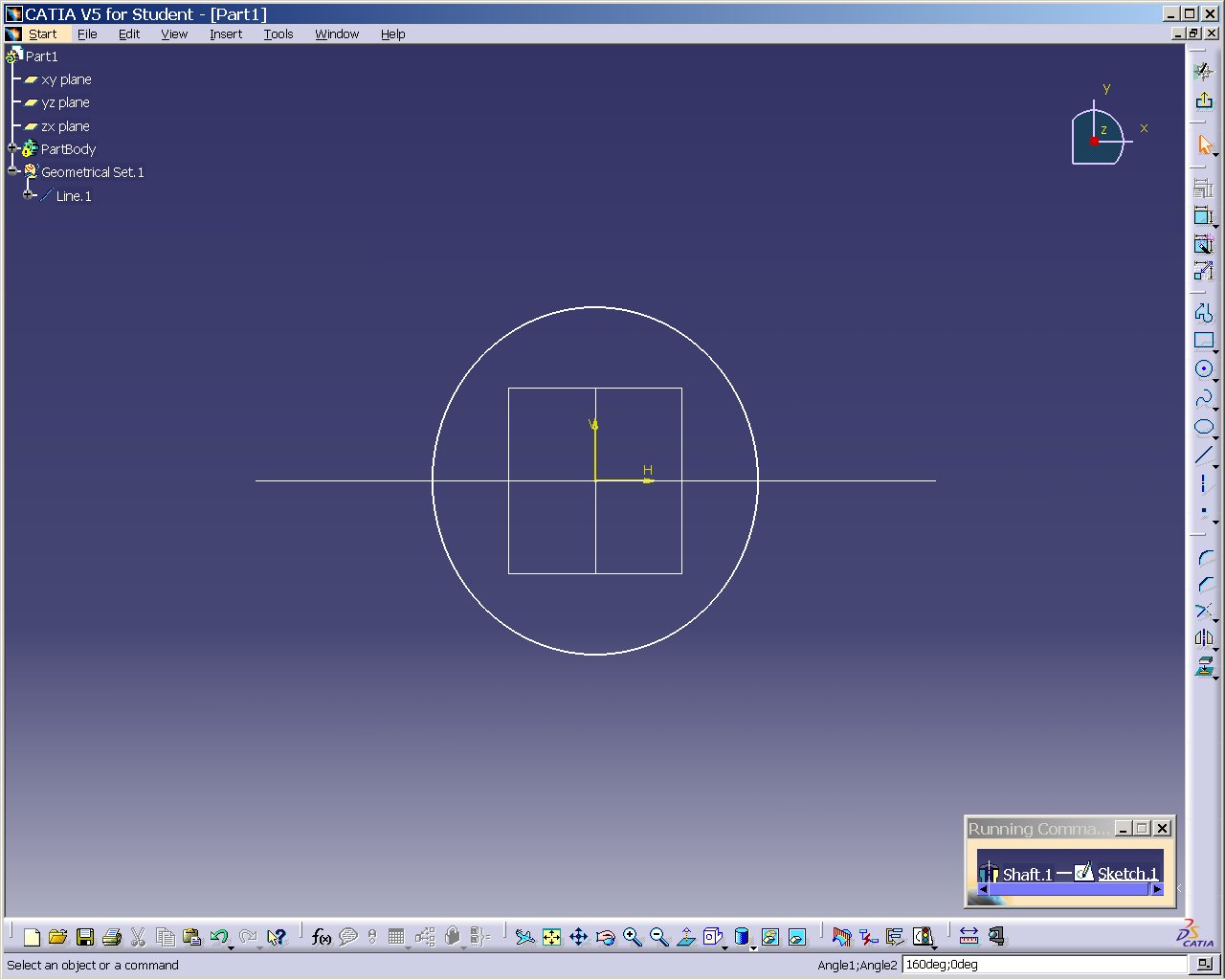Click the button right of the angle field

coord(1205,965)
